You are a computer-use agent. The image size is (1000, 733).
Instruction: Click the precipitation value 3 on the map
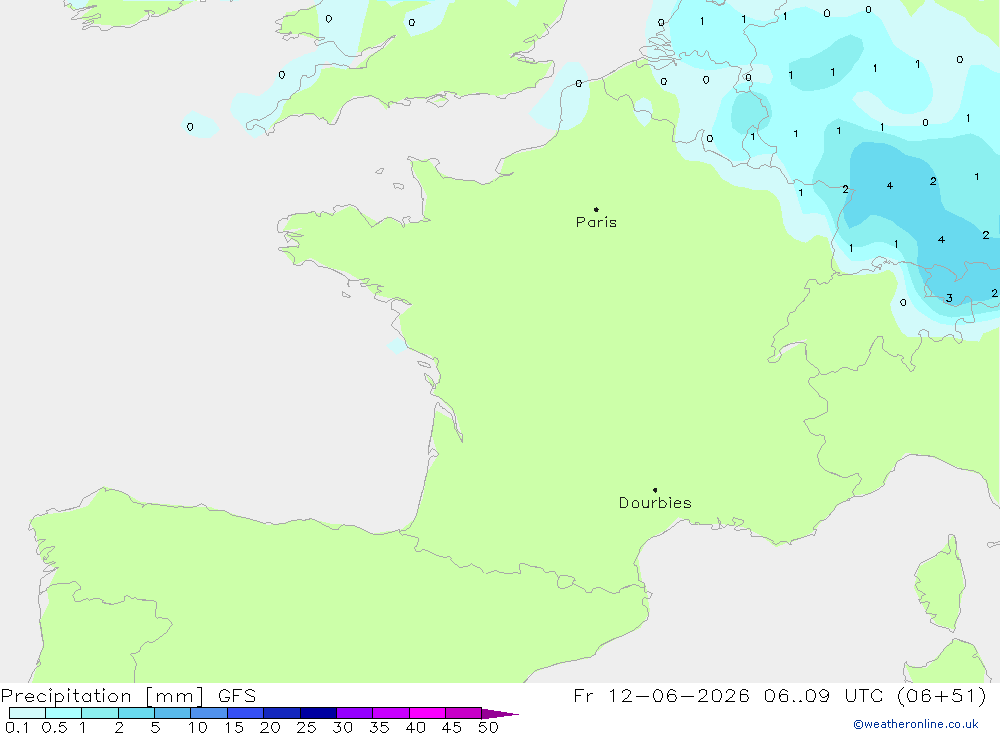click(949, 298)
